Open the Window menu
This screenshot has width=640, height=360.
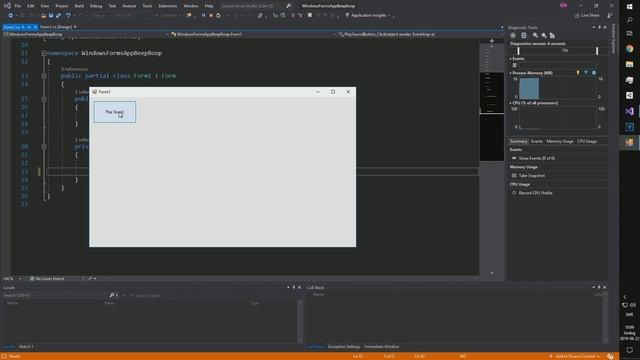click(191, 6)
